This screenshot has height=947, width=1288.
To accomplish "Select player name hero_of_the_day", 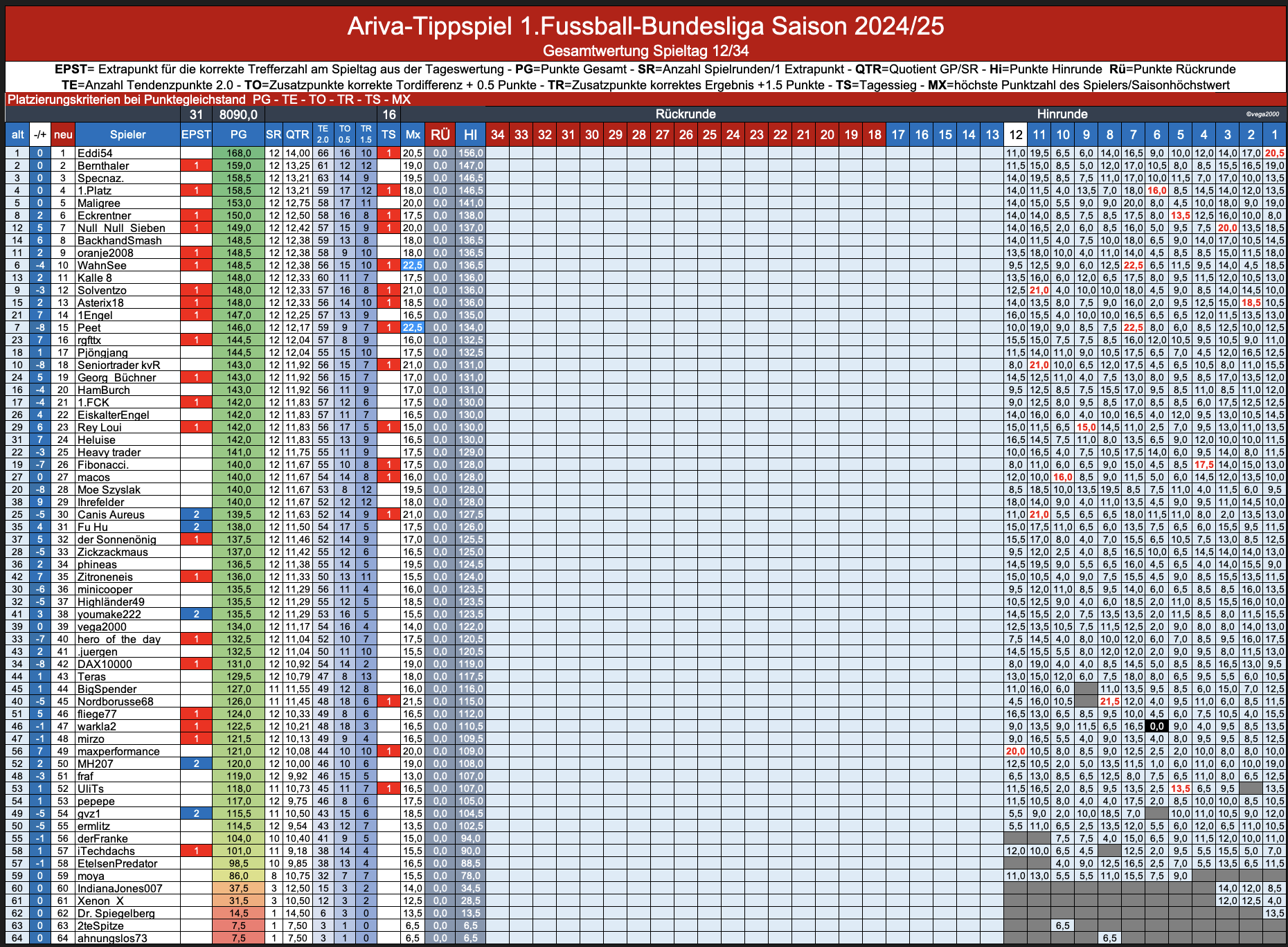I will [x=118, y=639].
